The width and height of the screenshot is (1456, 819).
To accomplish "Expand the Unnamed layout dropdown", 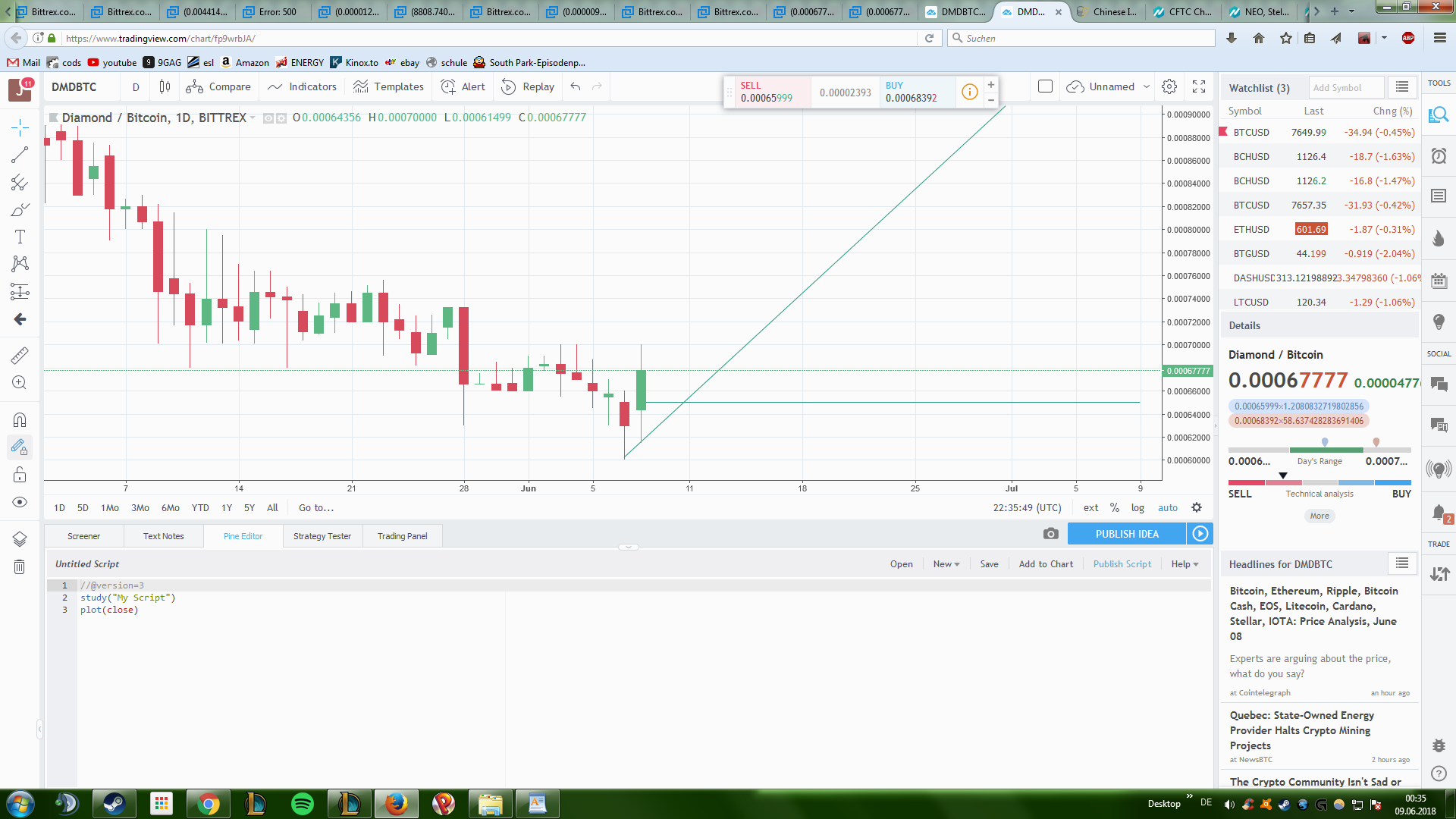I will pos(1146,86).
